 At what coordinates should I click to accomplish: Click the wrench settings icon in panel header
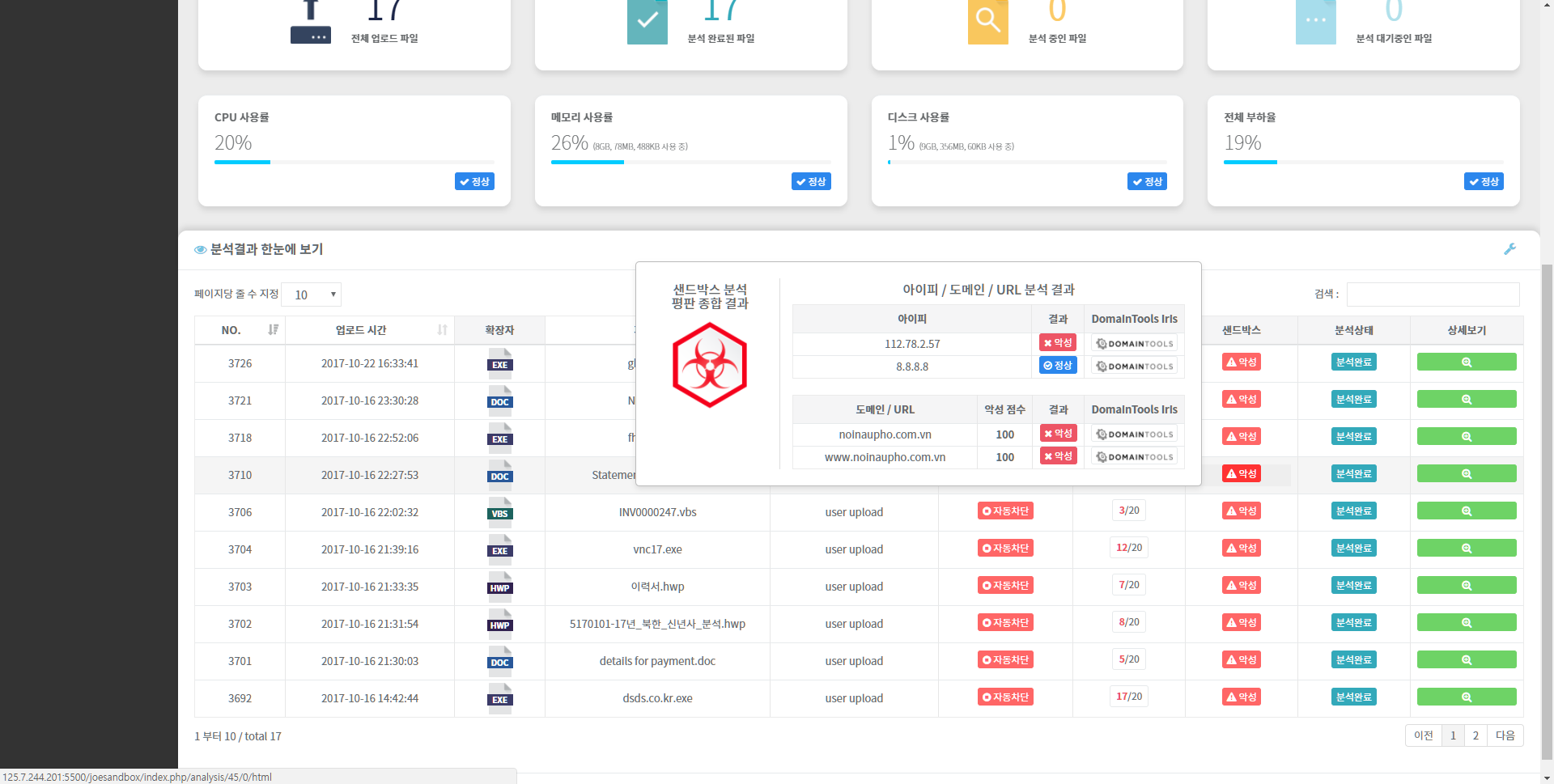1509,249
